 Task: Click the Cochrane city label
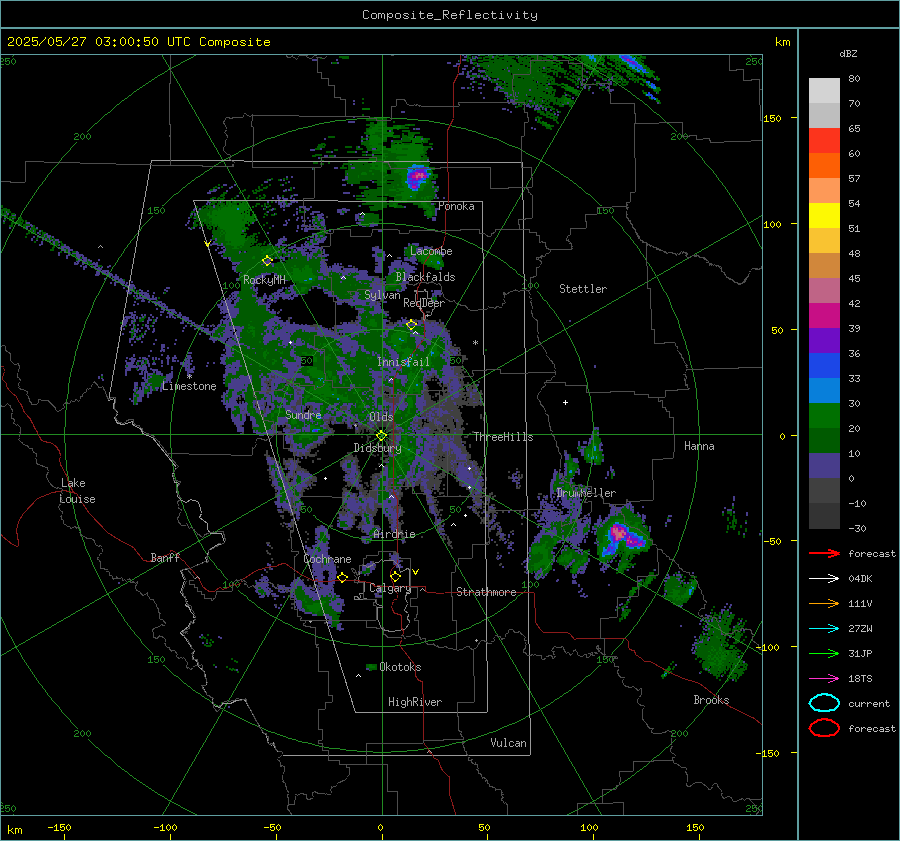[327, 559]
